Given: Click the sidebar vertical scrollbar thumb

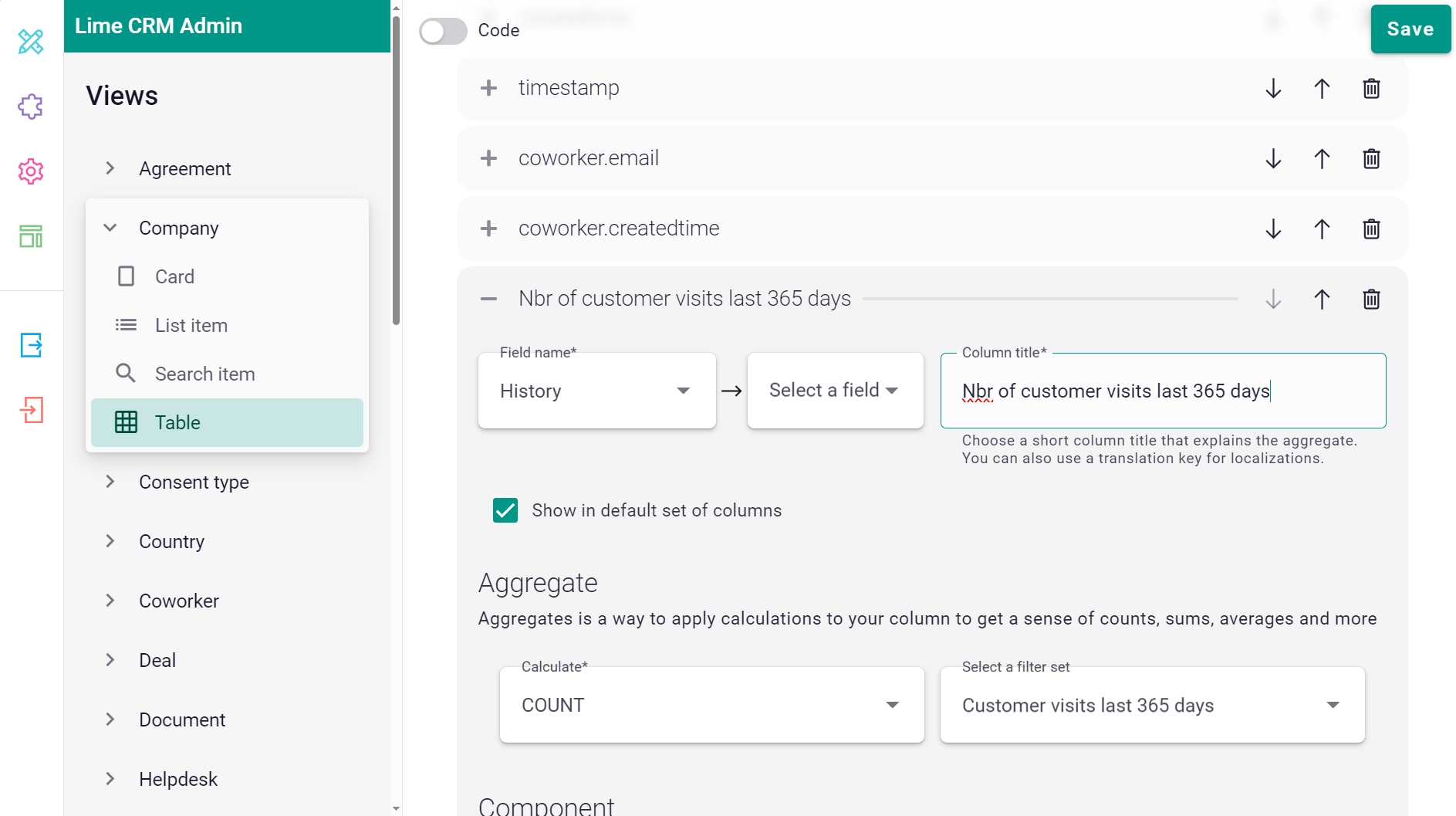Looking at the screenshot, I should 396,170.
